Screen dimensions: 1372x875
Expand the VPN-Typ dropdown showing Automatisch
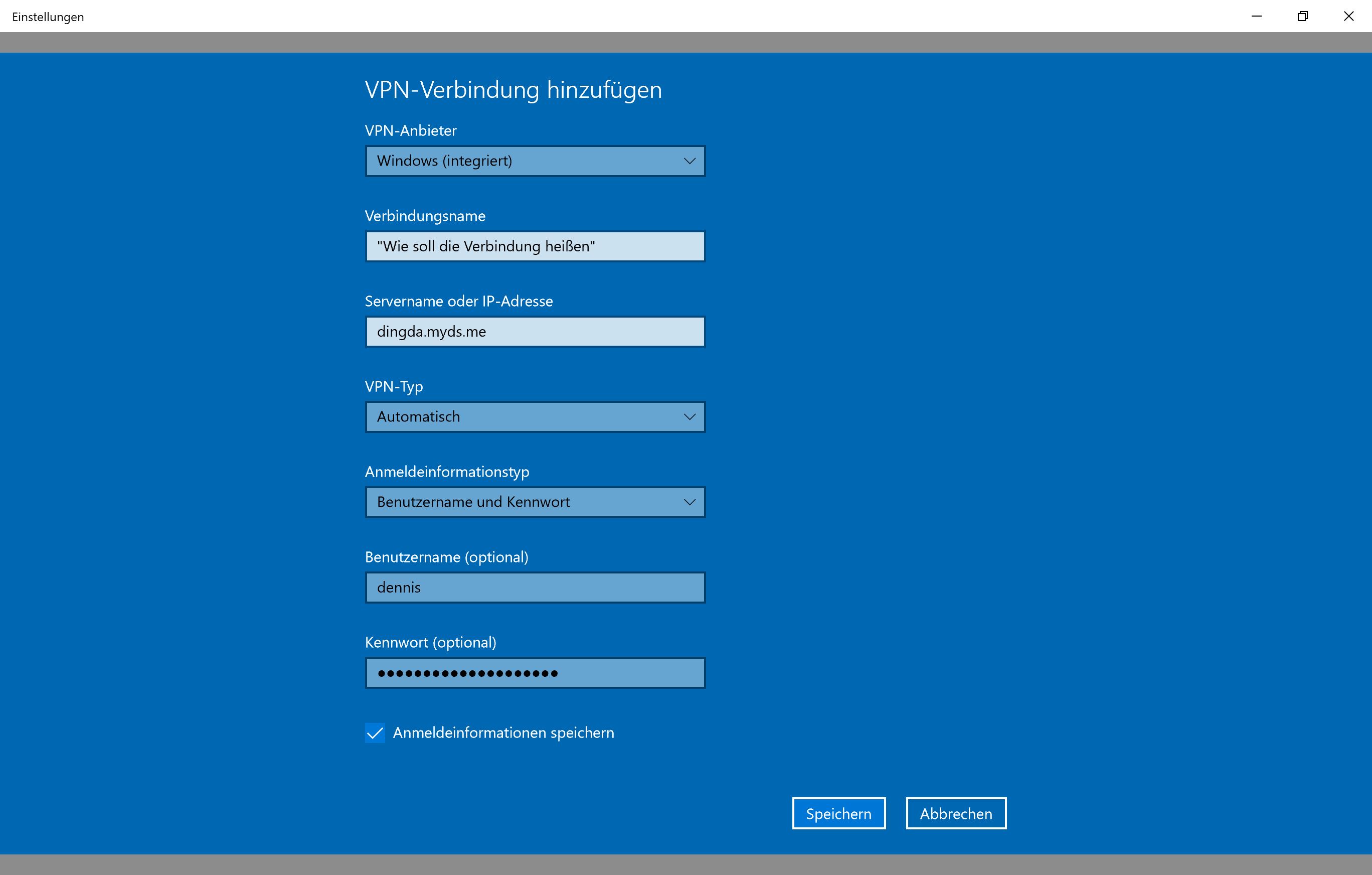click(x=535, y=417)
